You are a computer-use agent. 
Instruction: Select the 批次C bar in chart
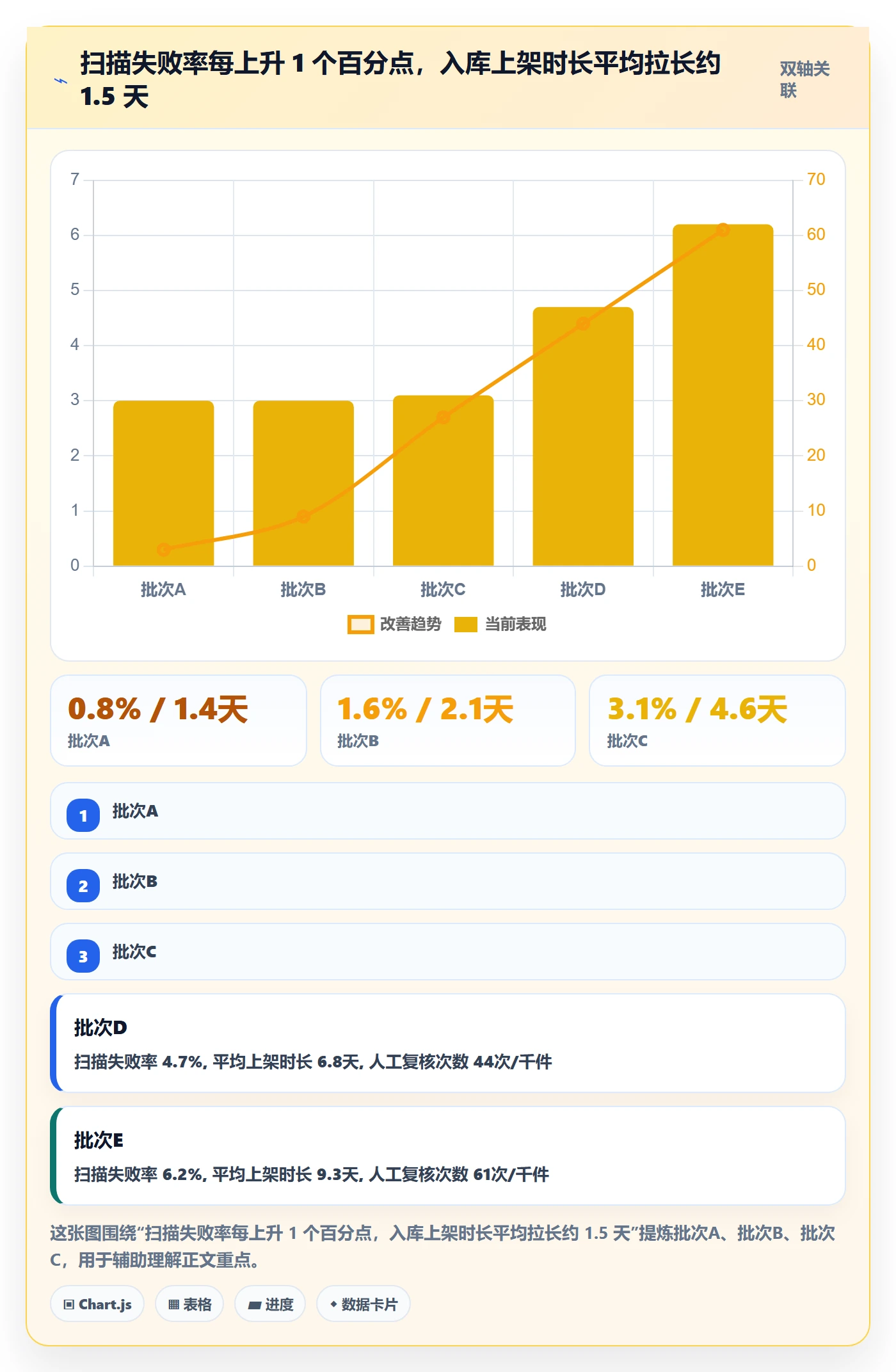443,481
